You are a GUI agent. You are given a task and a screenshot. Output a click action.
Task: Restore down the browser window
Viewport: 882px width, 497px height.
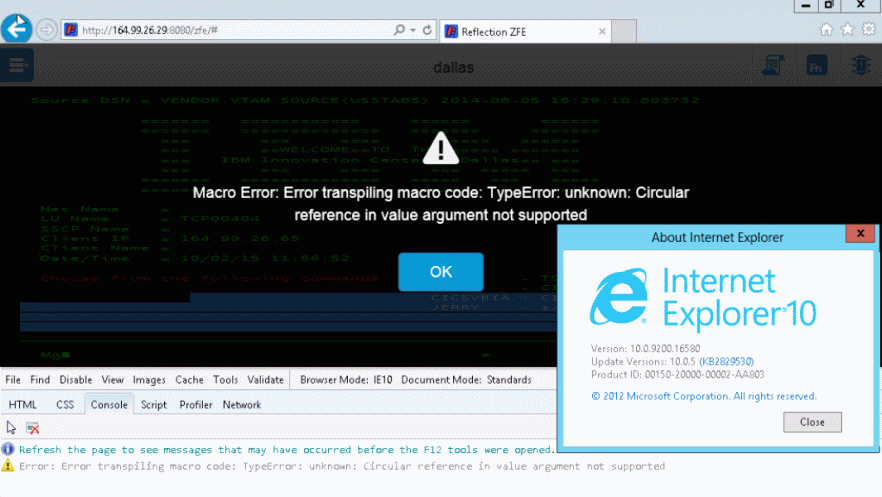pyautogui.click(x=829, y=5)
